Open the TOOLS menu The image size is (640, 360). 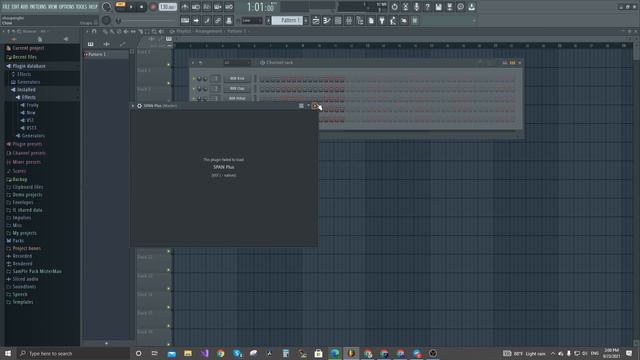(81, 7)
